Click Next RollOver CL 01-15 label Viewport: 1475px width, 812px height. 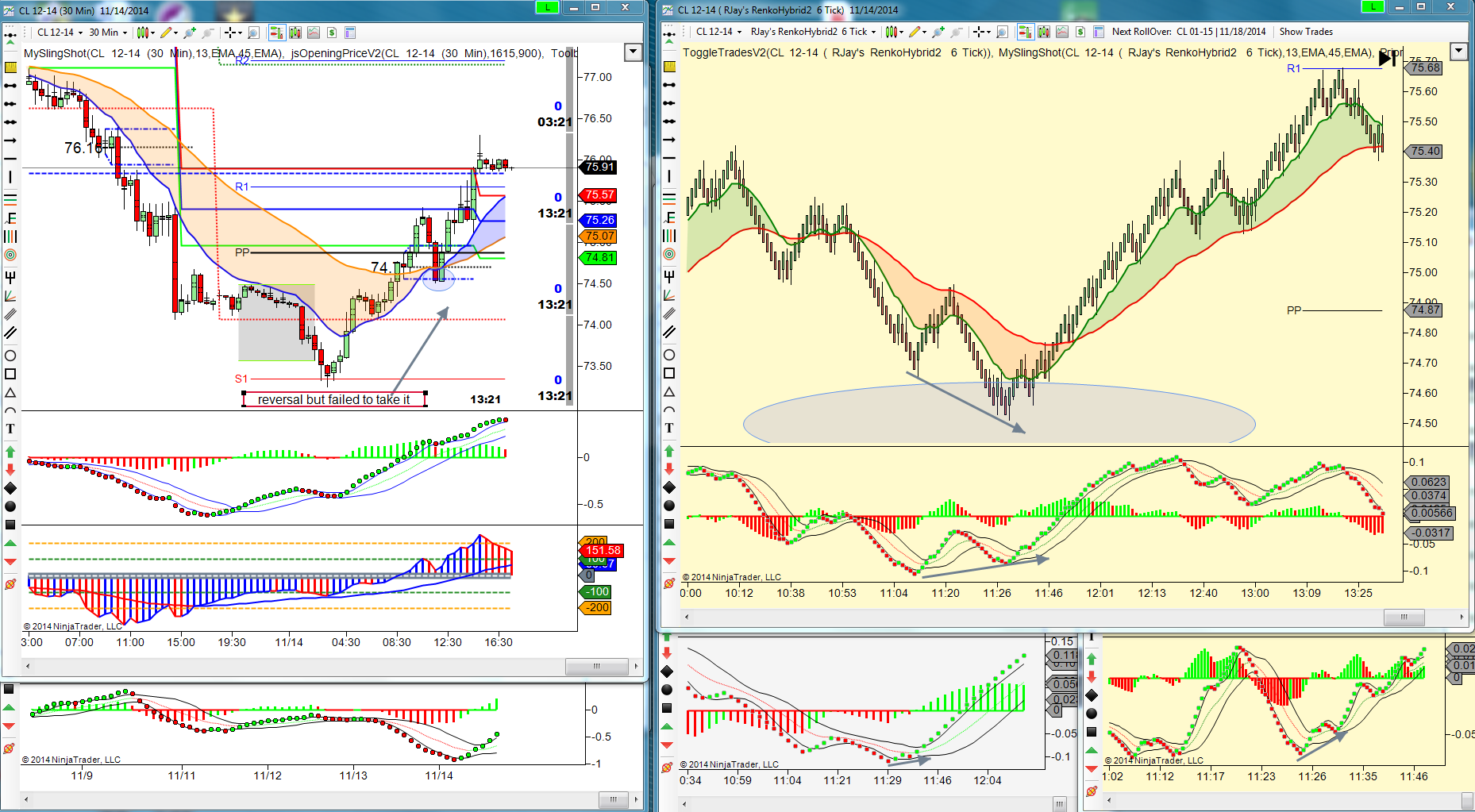tap(1188, 32)
